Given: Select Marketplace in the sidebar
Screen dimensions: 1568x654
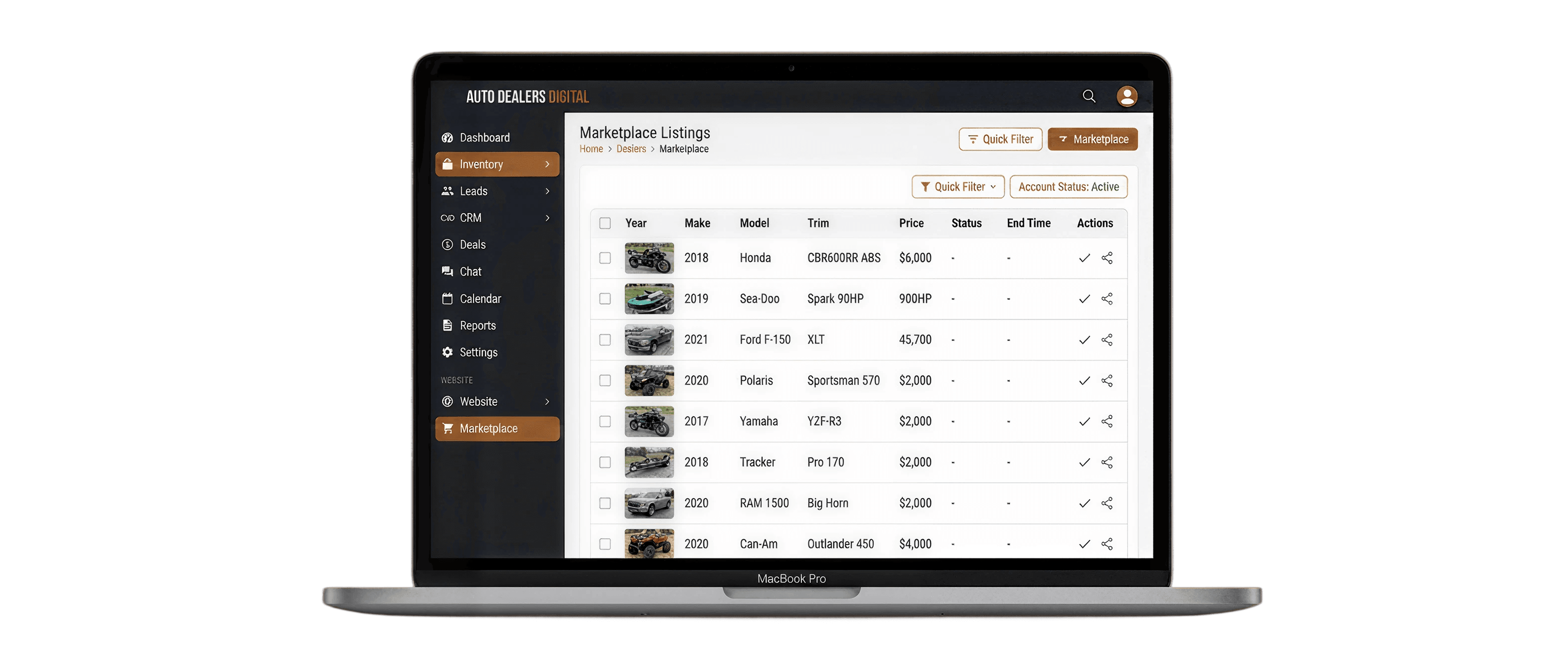Looking at the screenshot, I should 497,429.
